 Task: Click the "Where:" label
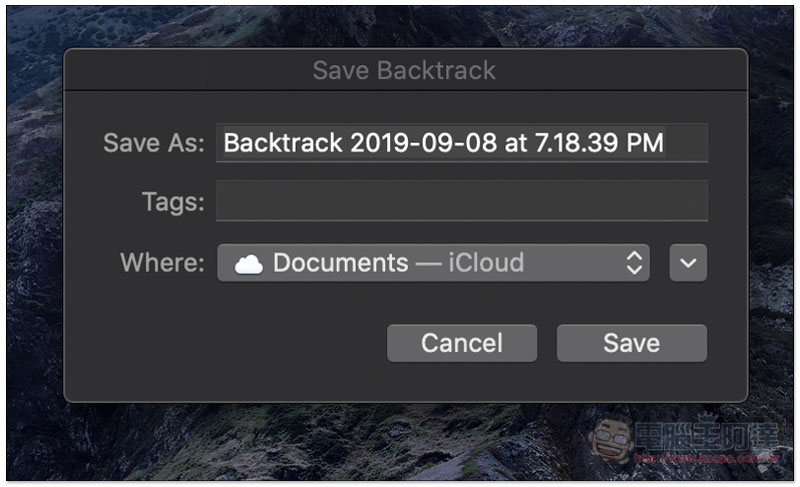pyautogui.click(x=162, y=263)
